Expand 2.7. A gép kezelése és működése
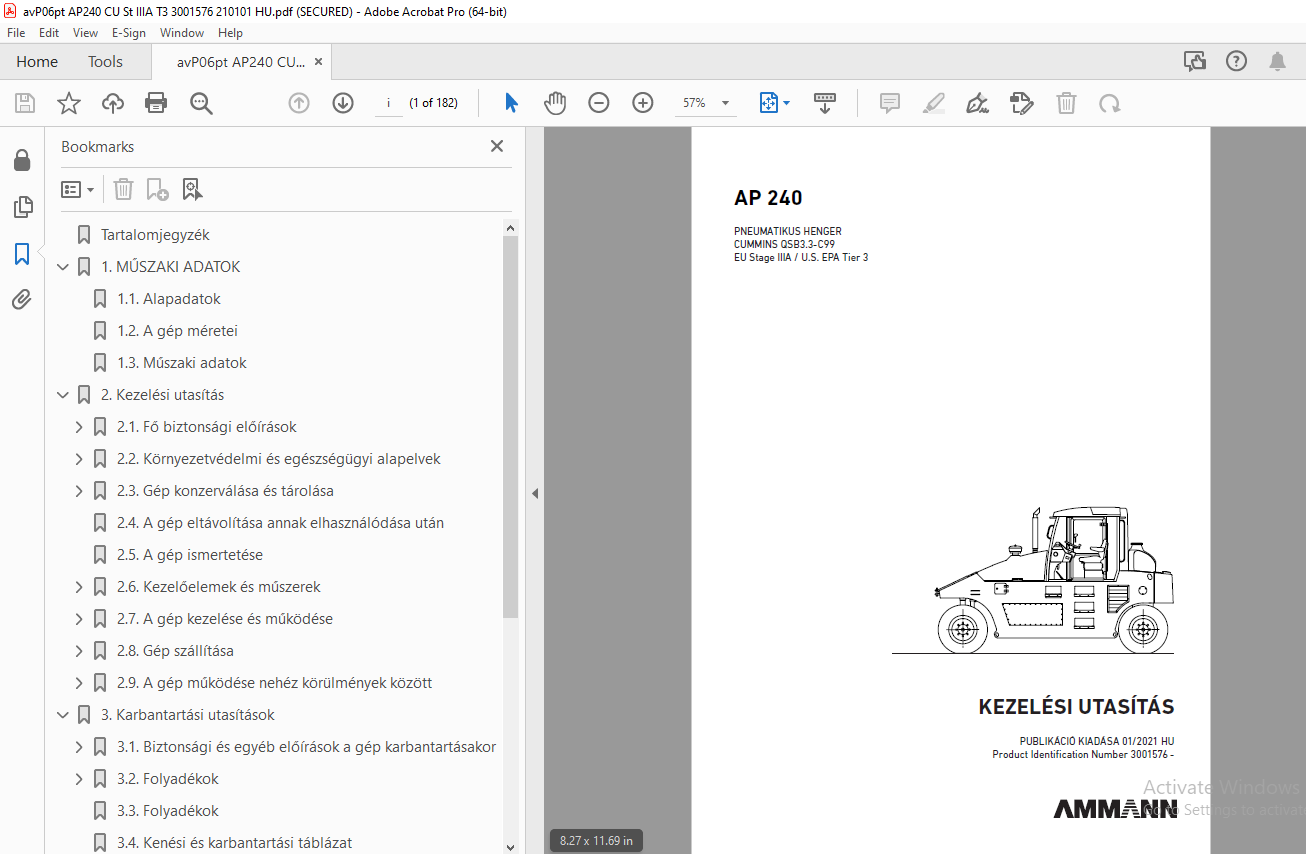Viewport: 1306px width, 854px height. 79,619
